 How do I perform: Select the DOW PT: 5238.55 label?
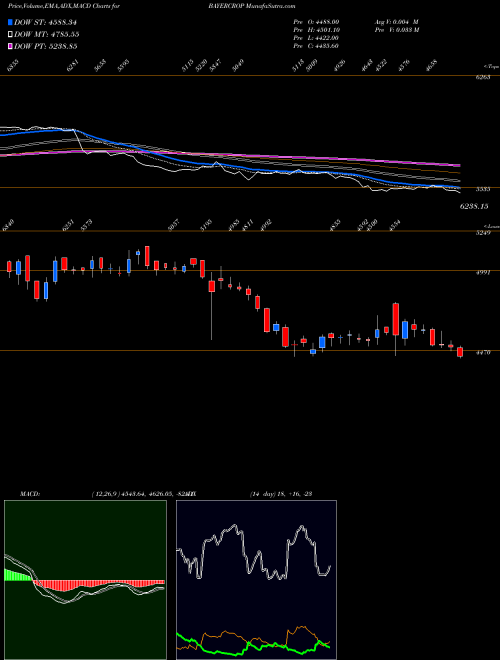pos(45,46)
